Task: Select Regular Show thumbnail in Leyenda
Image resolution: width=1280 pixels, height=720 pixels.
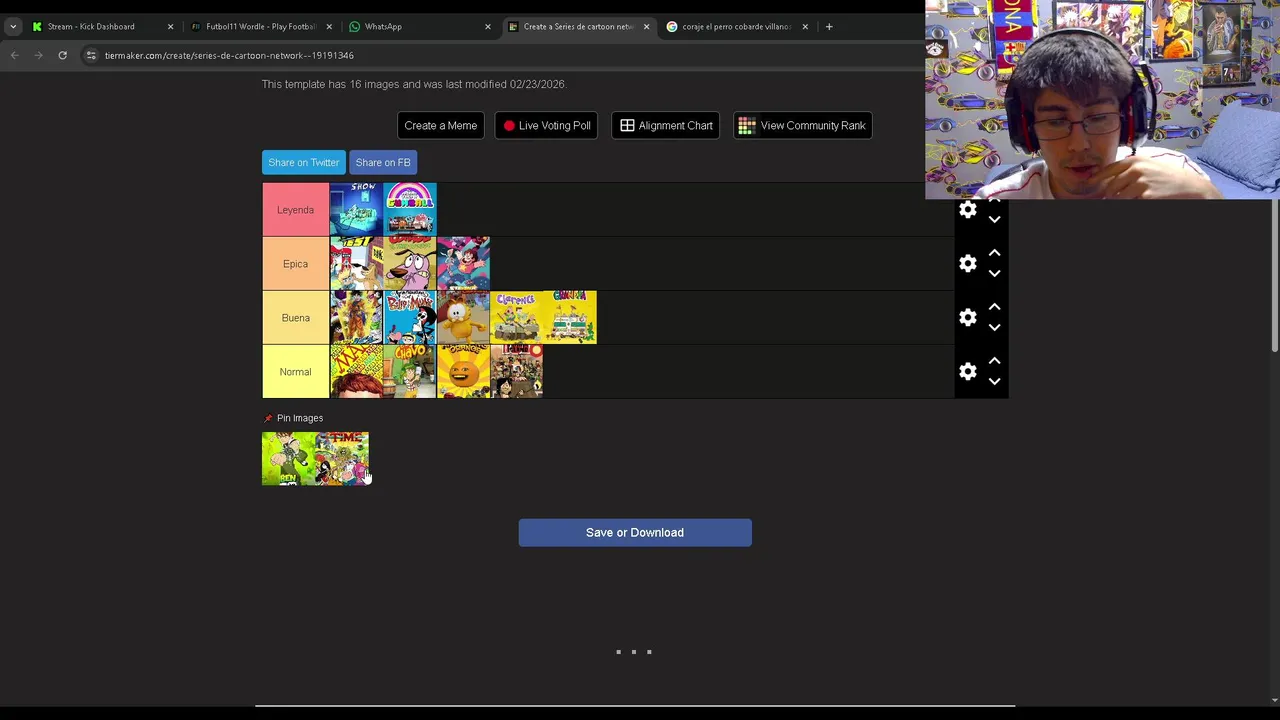Action: coord(356,209)
